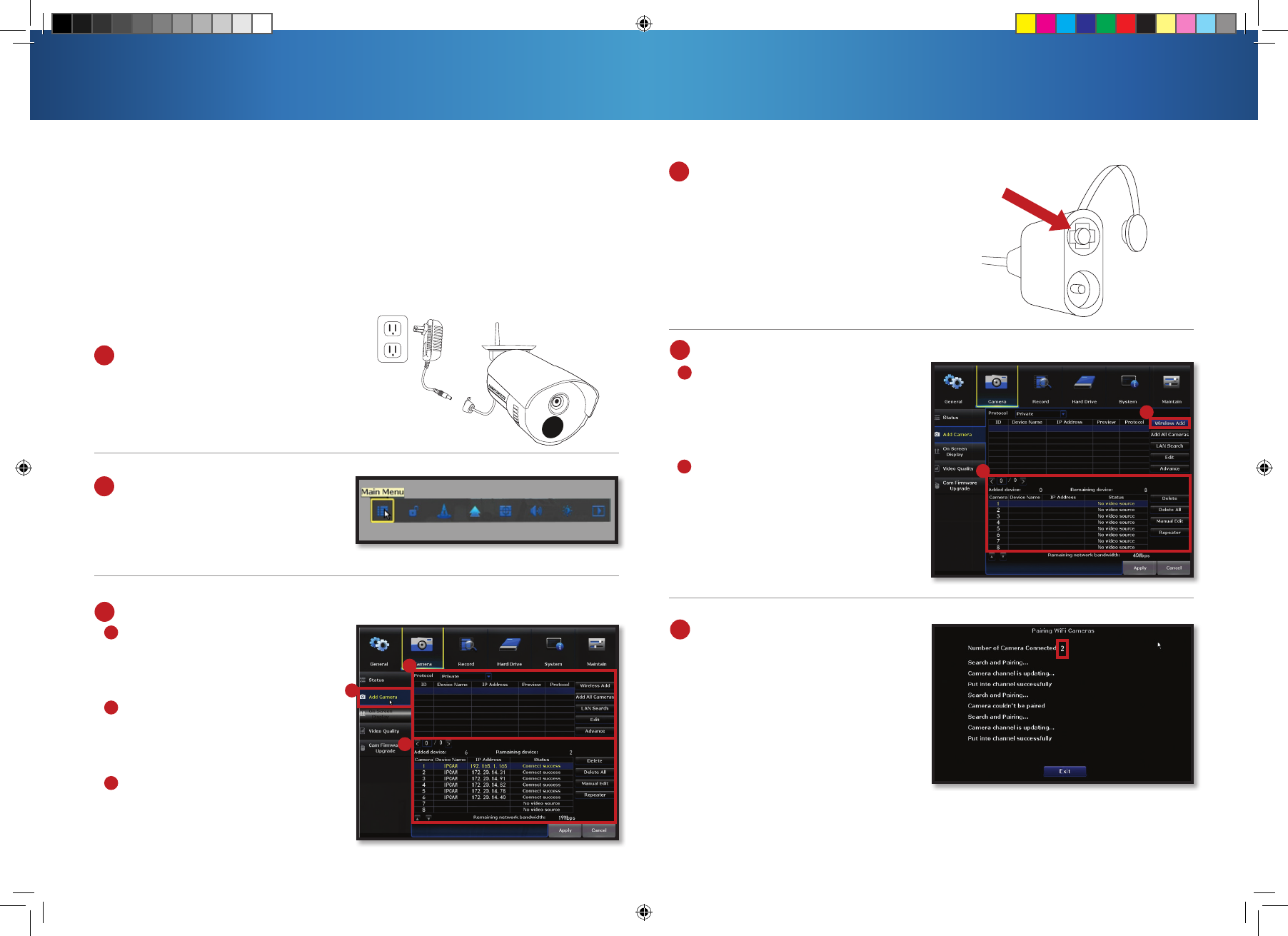Open Video Quality in zero-added-device window
1288x936 pixels.
tap(960, 468)
